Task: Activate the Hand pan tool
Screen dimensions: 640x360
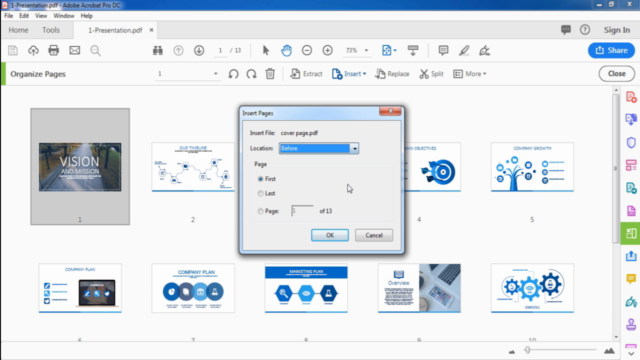Action: tap(287, 50)
